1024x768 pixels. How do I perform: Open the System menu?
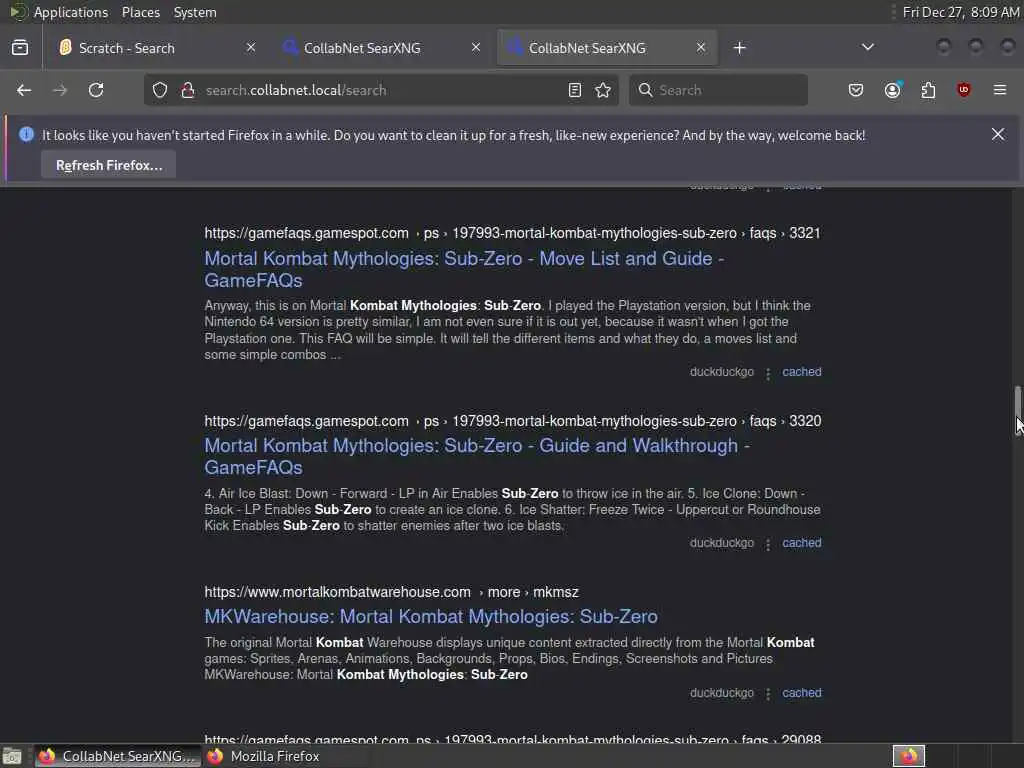195,12
